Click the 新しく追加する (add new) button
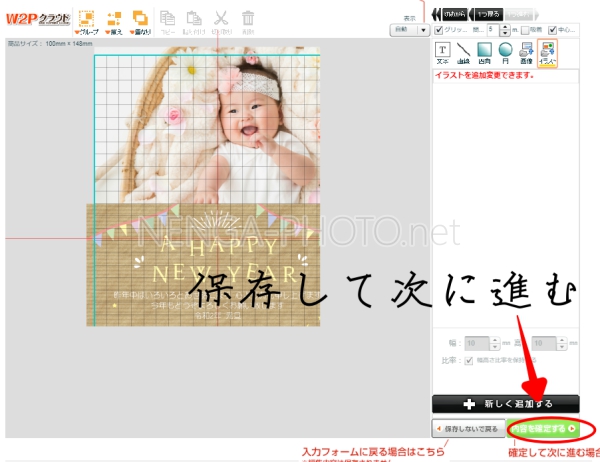Image resolution: width=600 pixels, height=462 pixels. point(506,404)
